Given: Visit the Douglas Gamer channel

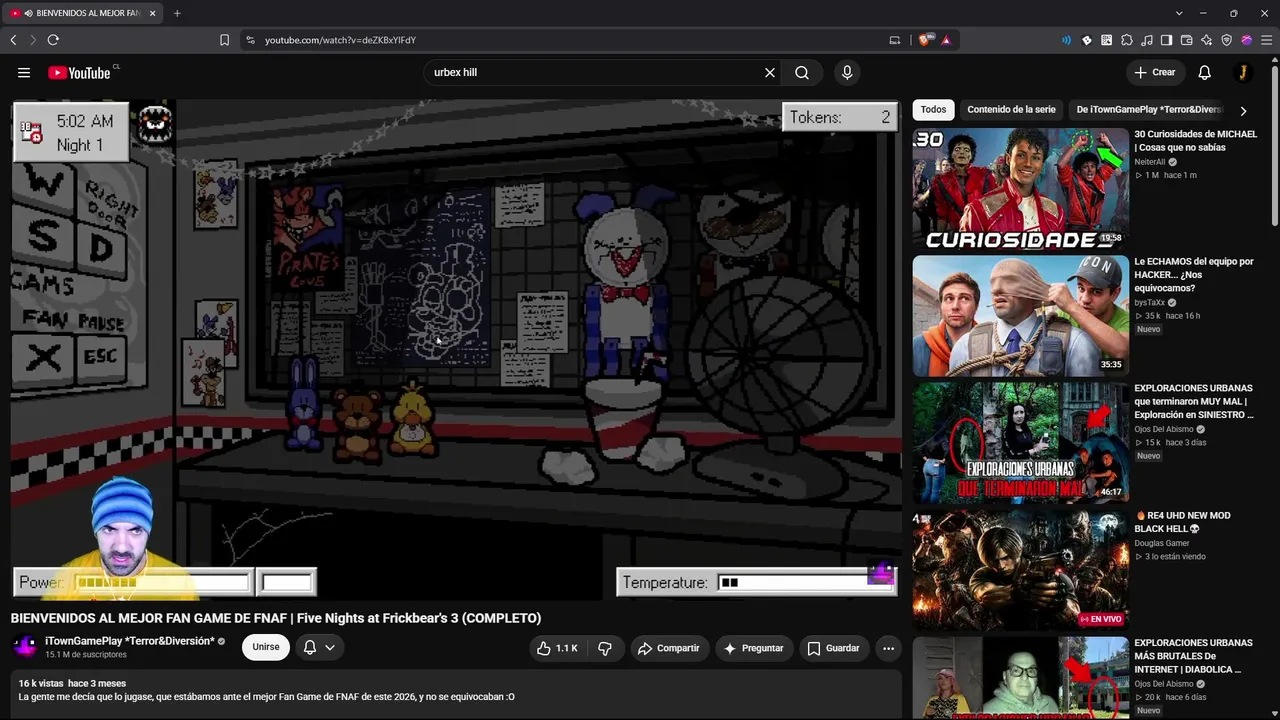Looking at the screenshot, I should [x=1163, y=543].
